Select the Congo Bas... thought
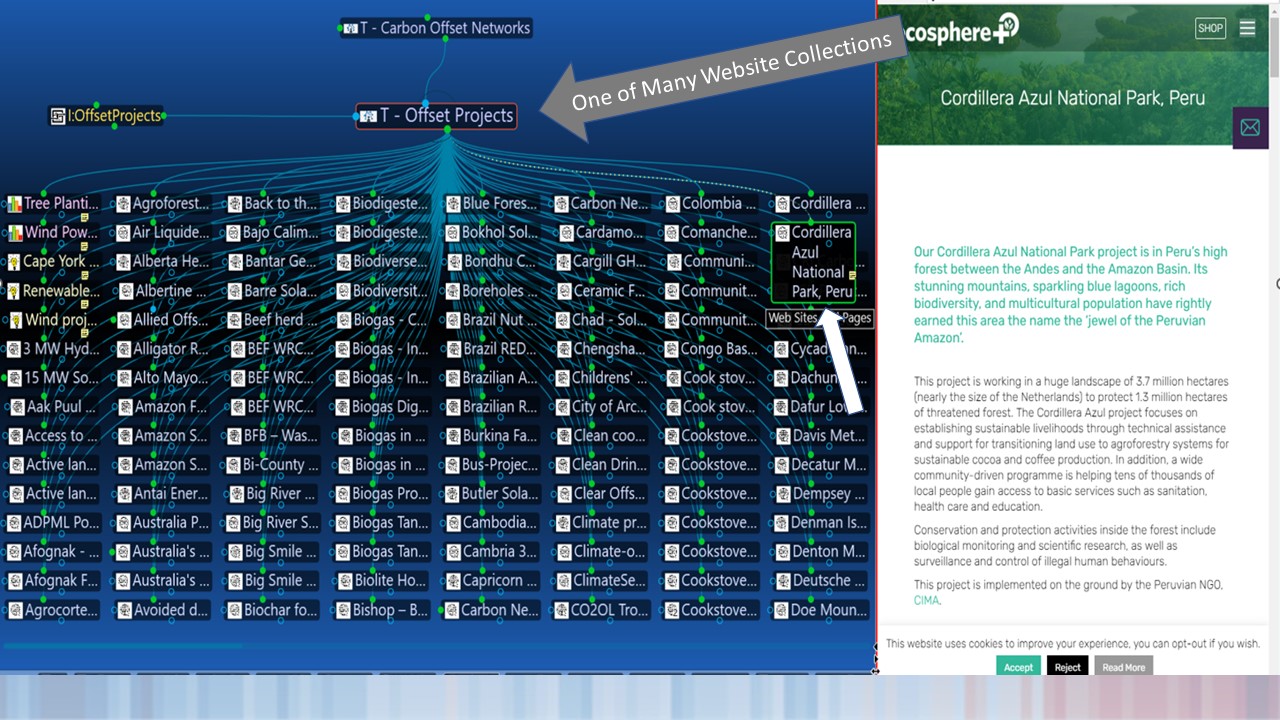 coord(710,349)
